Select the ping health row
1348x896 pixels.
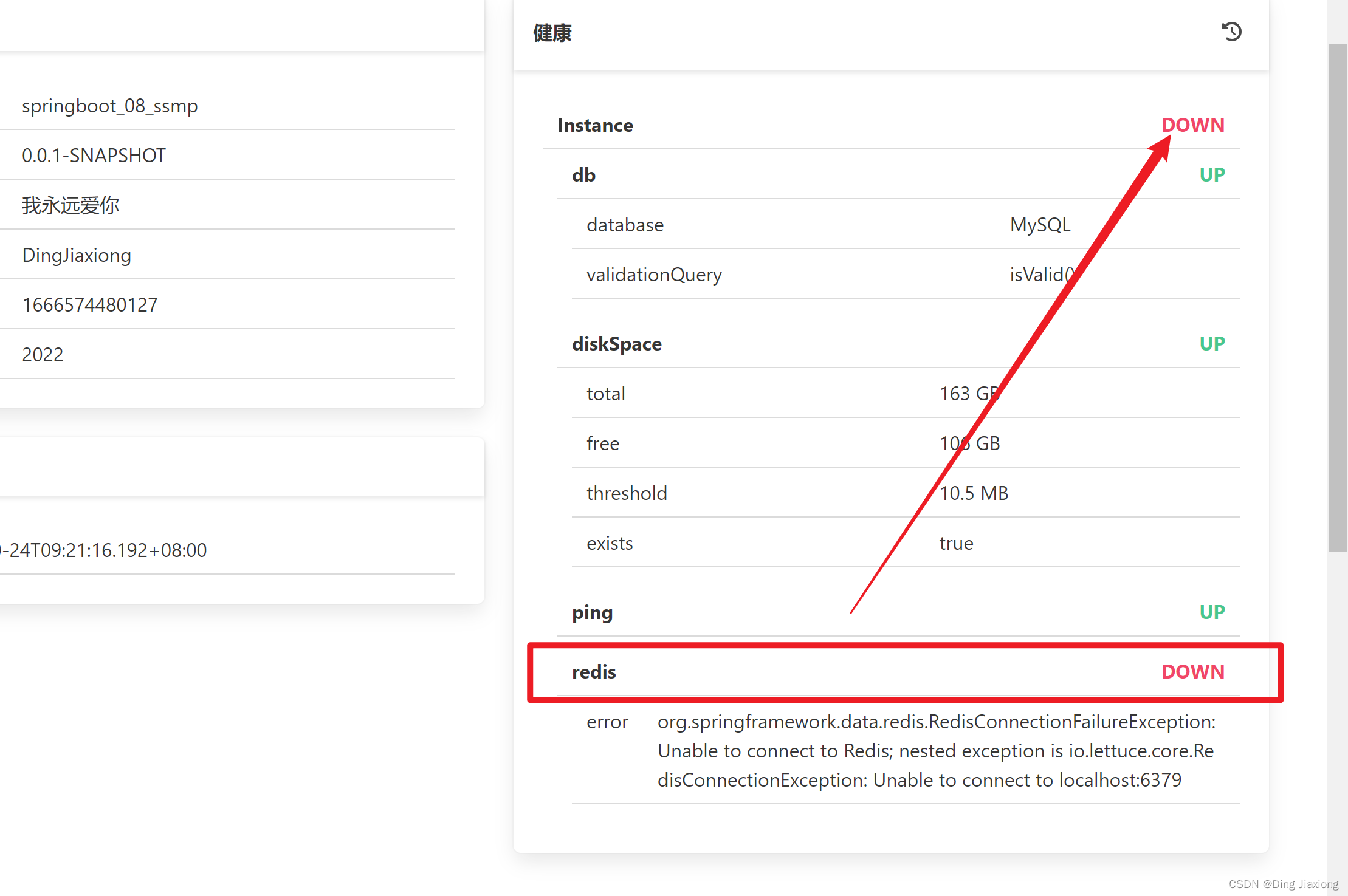click(x=592, y=612)
